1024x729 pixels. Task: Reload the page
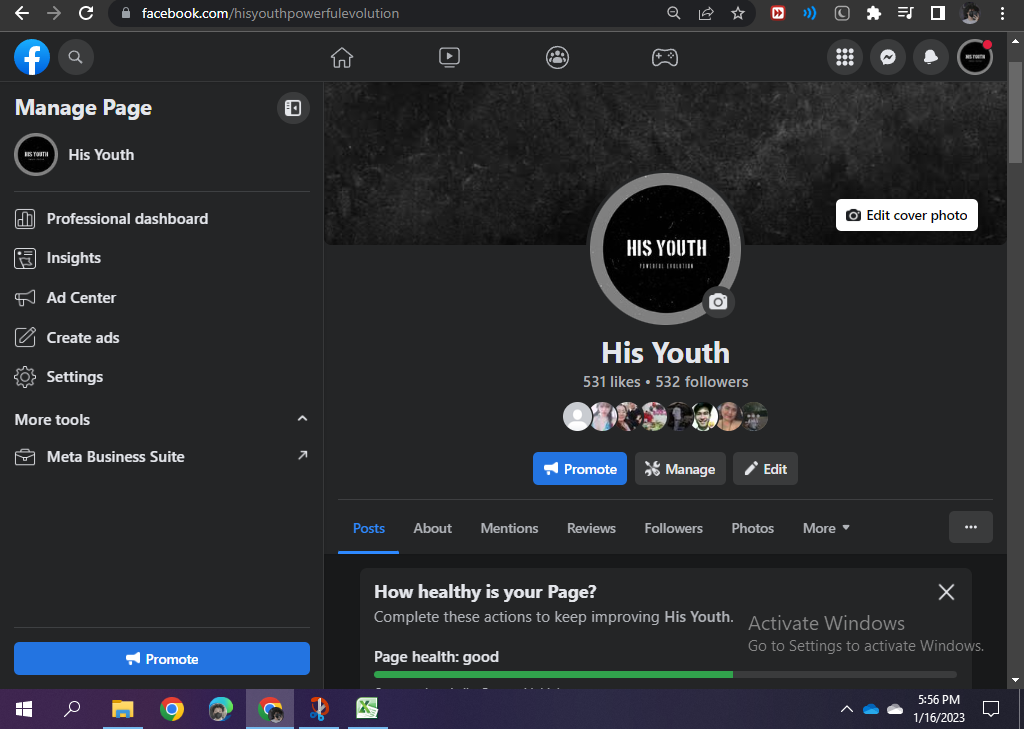(86, 13)
